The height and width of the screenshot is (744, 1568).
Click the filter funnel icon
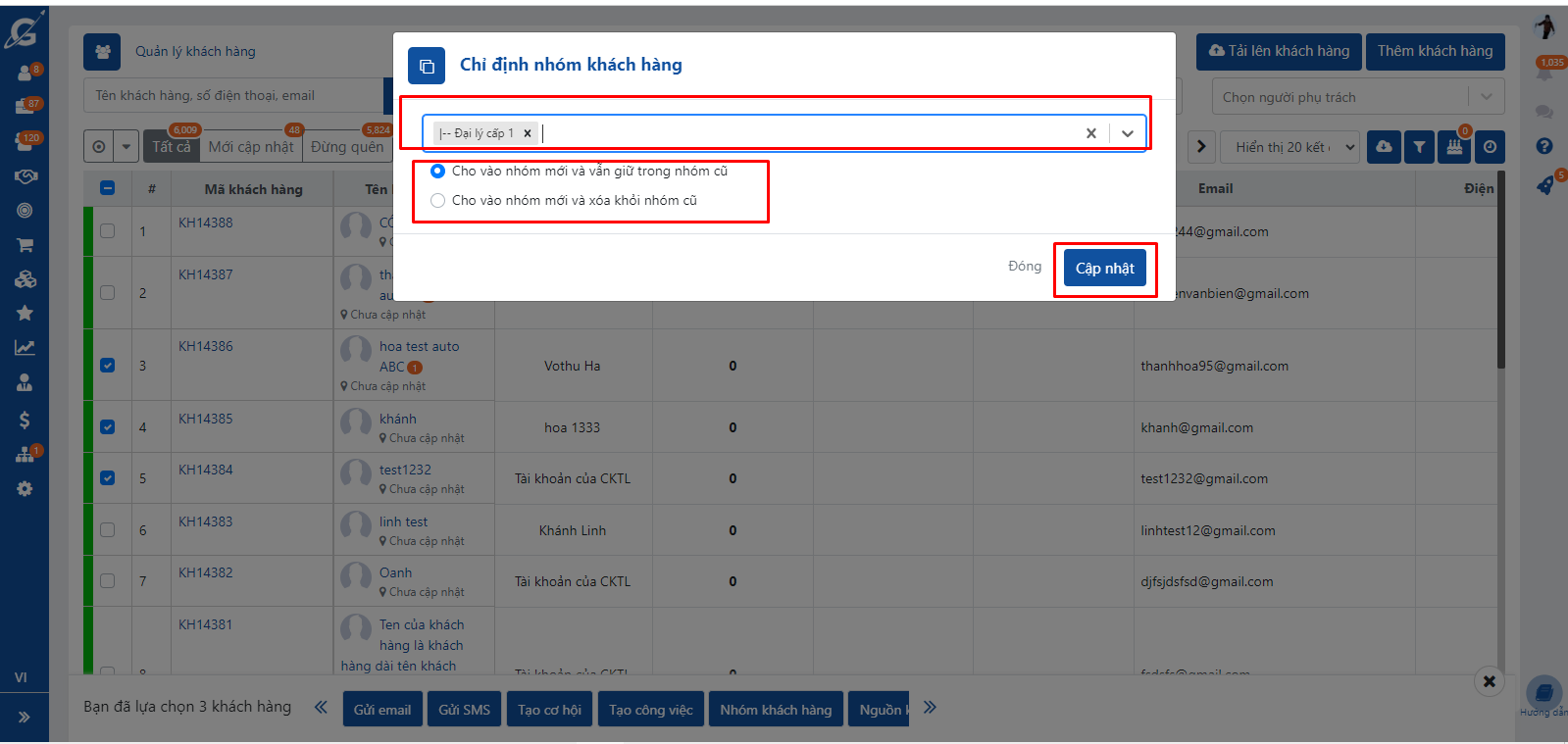[x=1419, y=147]
